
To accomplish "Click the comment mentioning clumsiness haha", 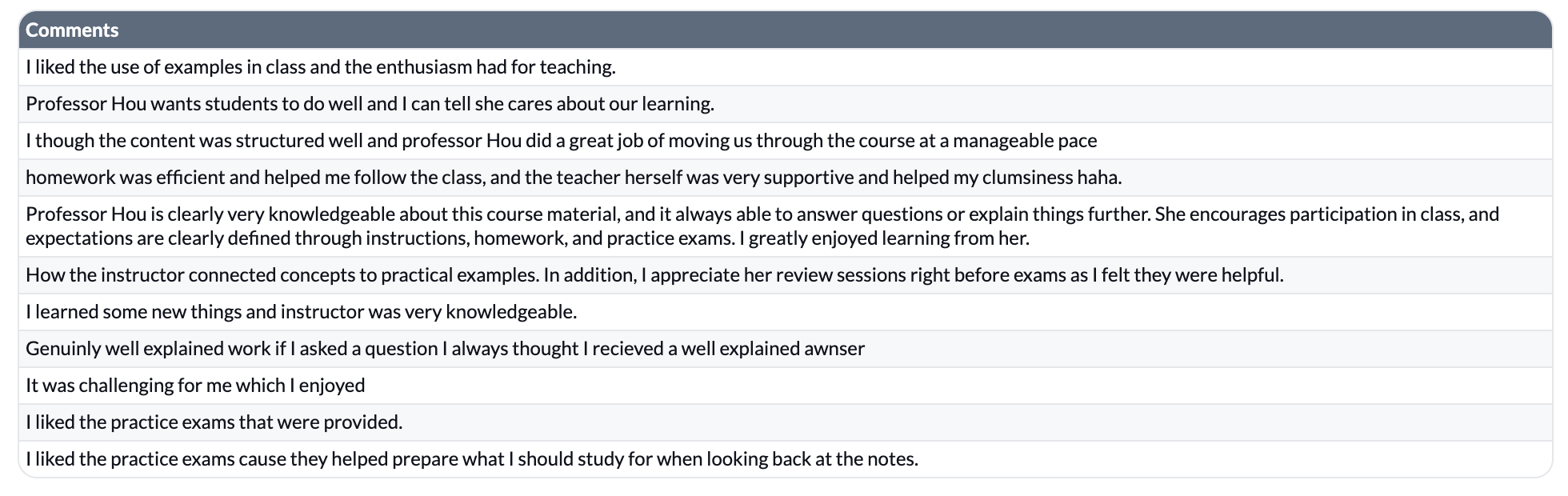I will 785,178.
